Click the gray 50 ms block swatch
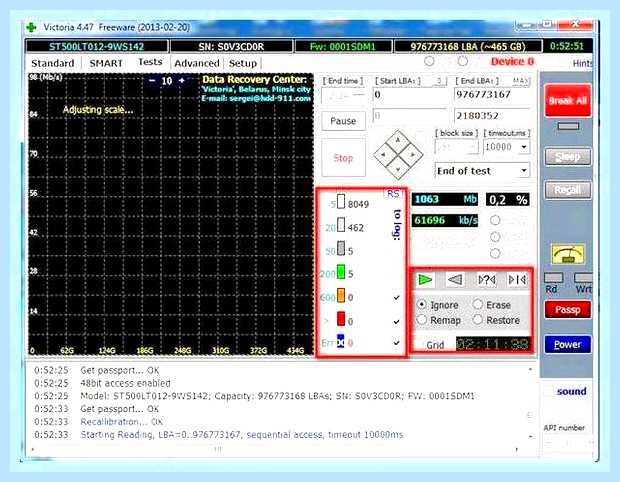 click(x=341, y=248)
